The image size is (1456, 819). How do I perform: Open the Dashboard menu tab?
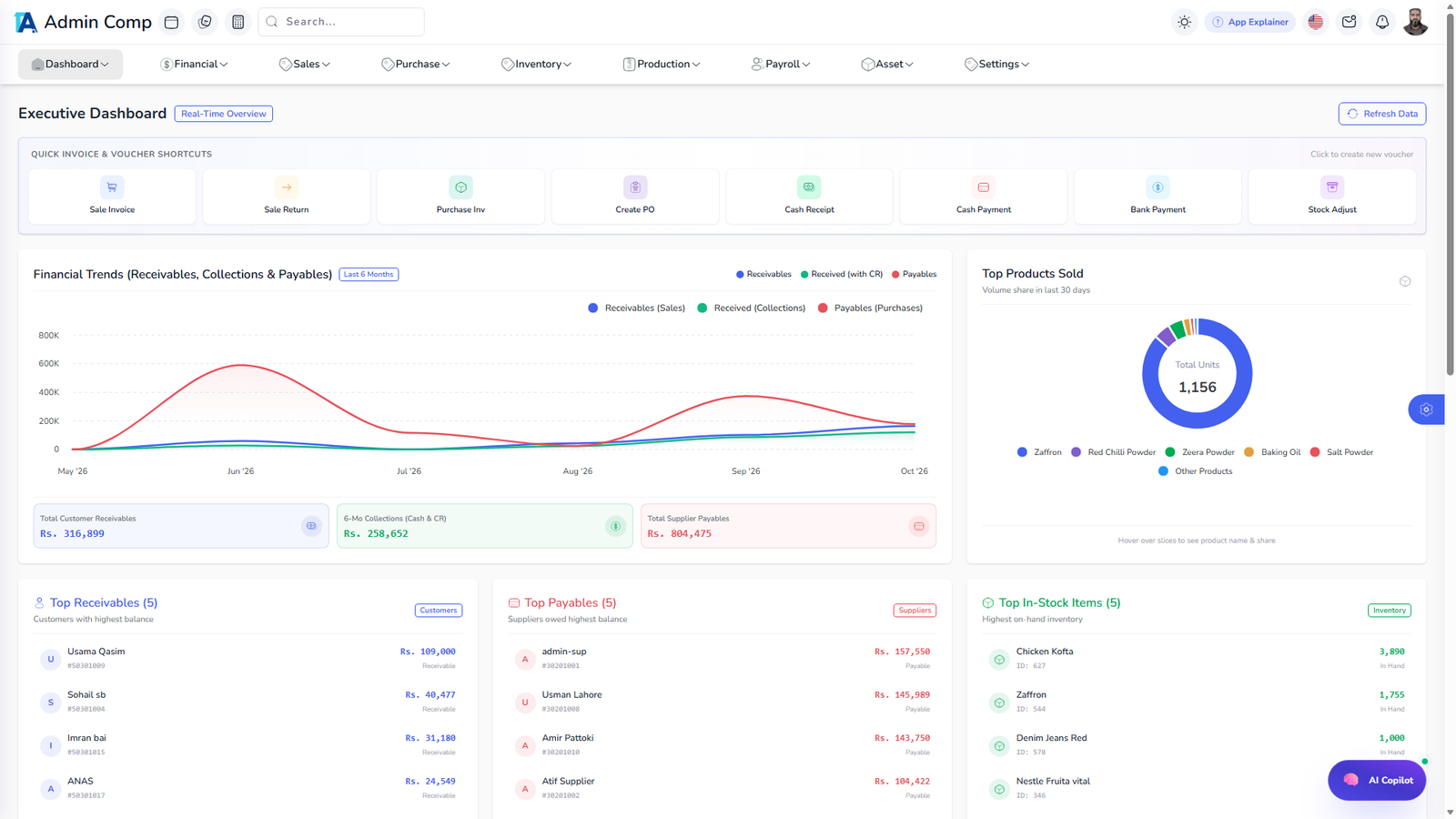coord(70,65)
